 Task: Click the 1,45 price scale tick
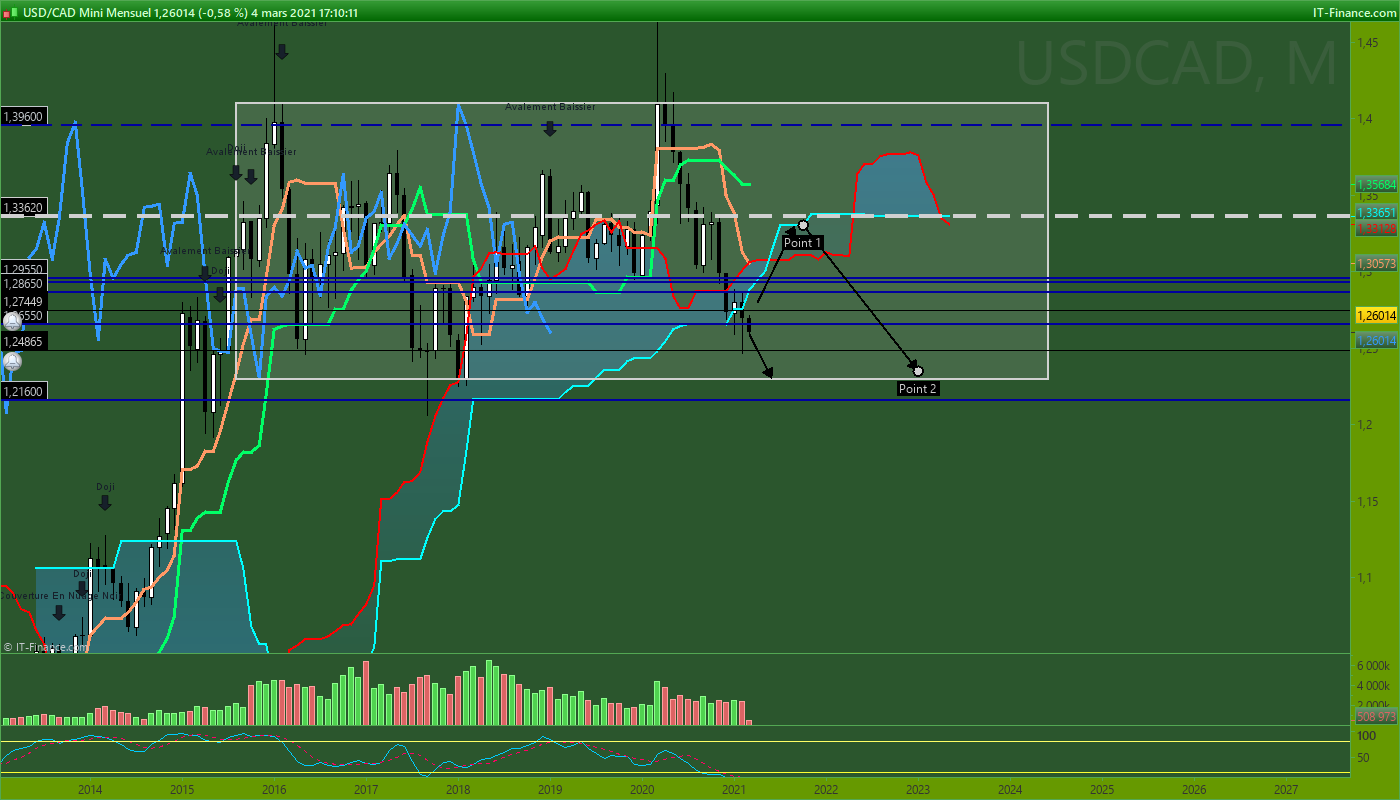(x=1367, y=43)
